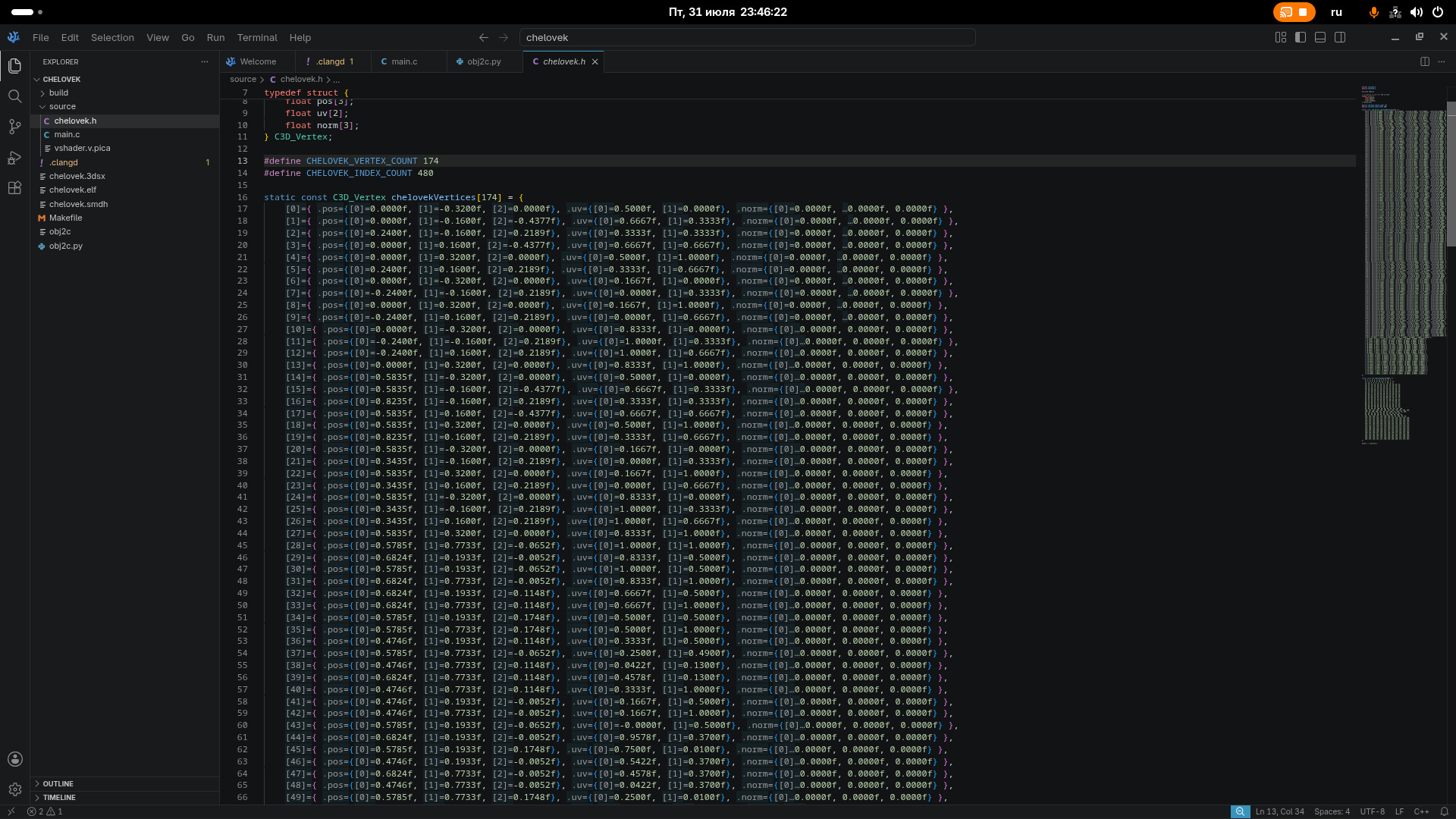The height and width of the screenshot is (819, 1456).
Task: Open the Manage gear icon
Action: tap(14, 789)
